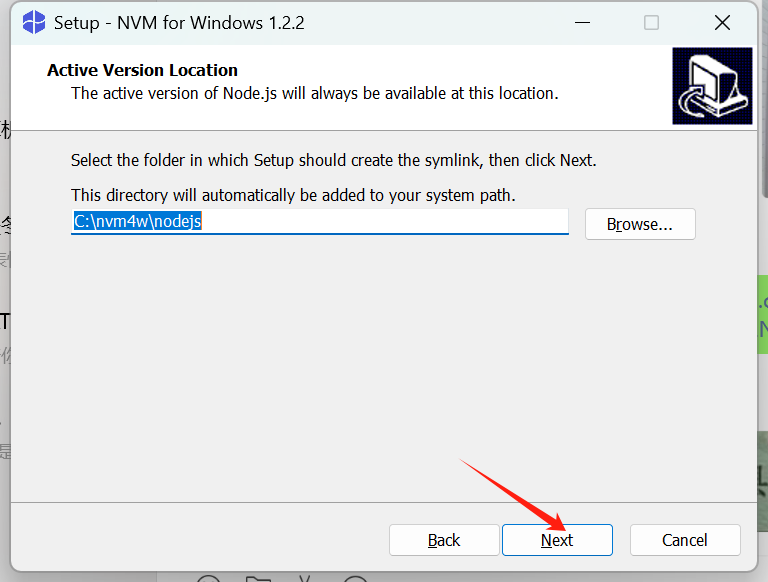Click the 'Select the folder in which Setup' instruction

click(334, 160)
